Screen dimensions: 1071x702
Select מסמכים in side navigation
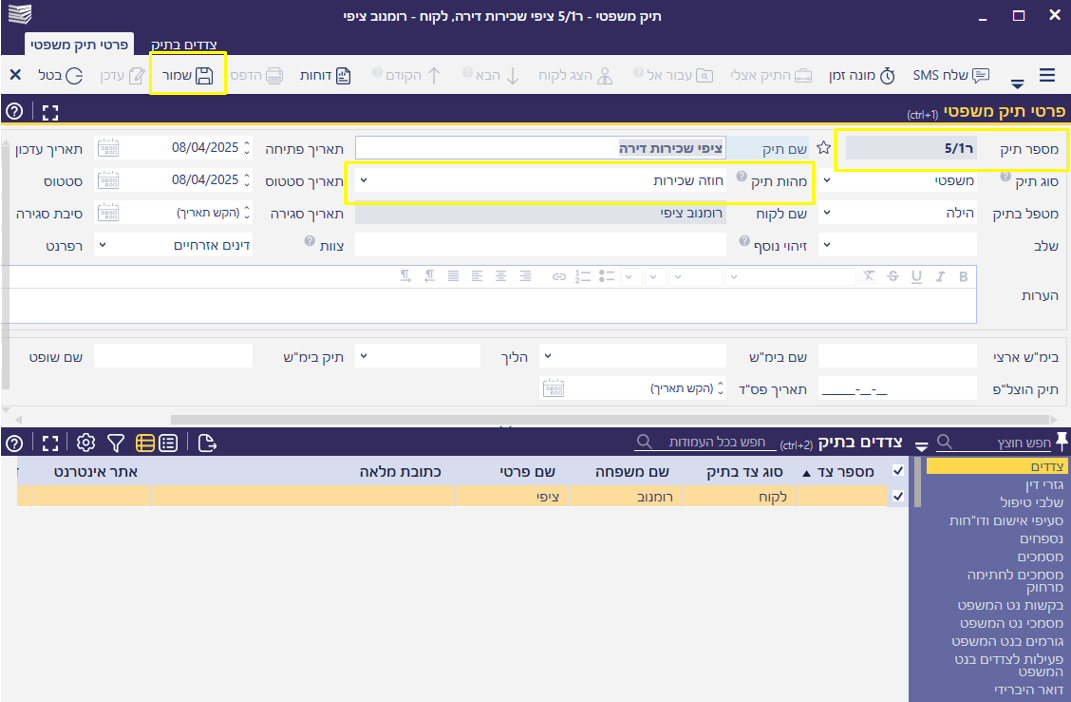pos(1040,557)
